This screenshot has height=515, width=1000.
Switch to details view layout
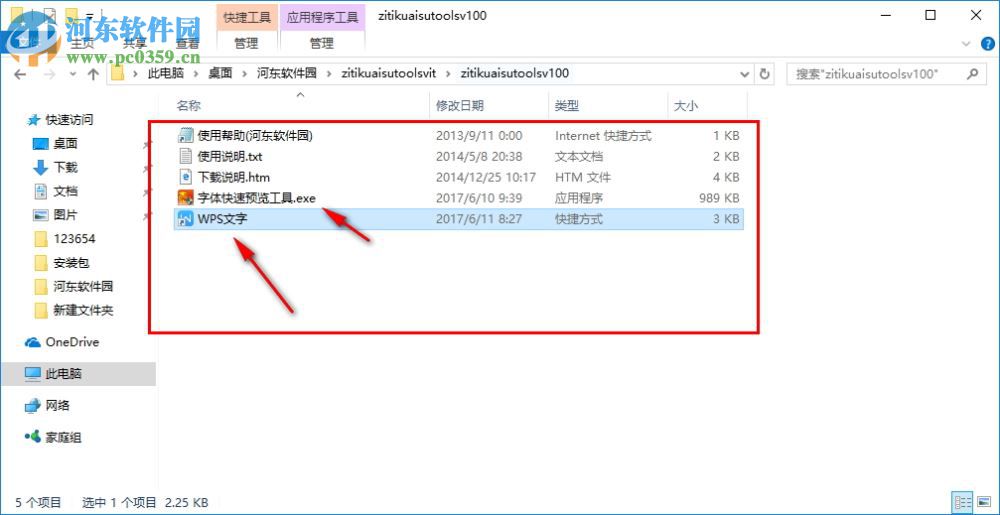coord(963,502)
